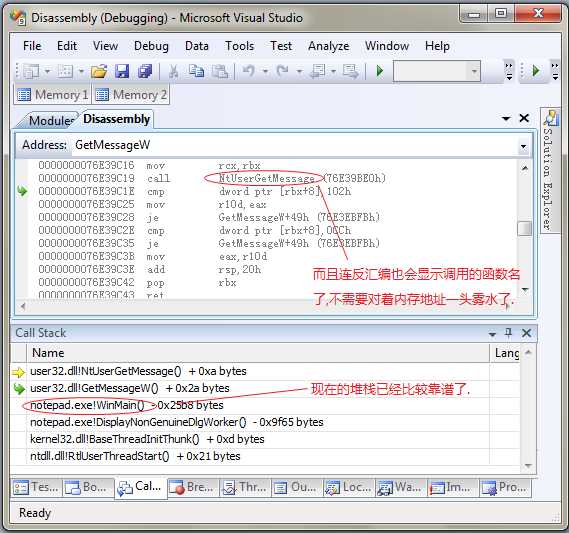The image size is (569, 533).
Task: Open the Tools menu
Action: (x=240, y=46)
